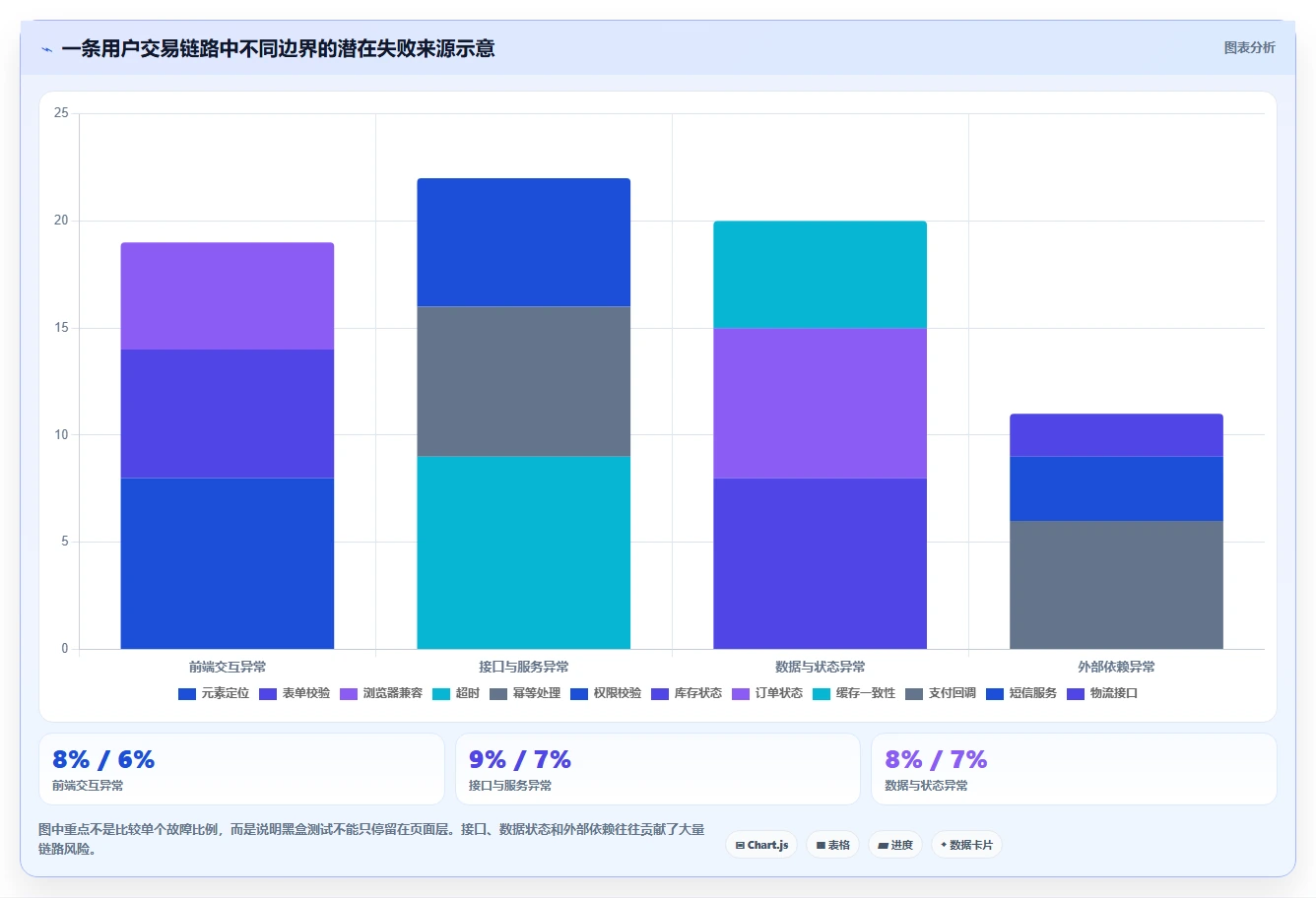The height and width of the screenshot is (898, 1316).
Task: Click the 外部依赖异常 axis label
Action: coord(1117,667)
